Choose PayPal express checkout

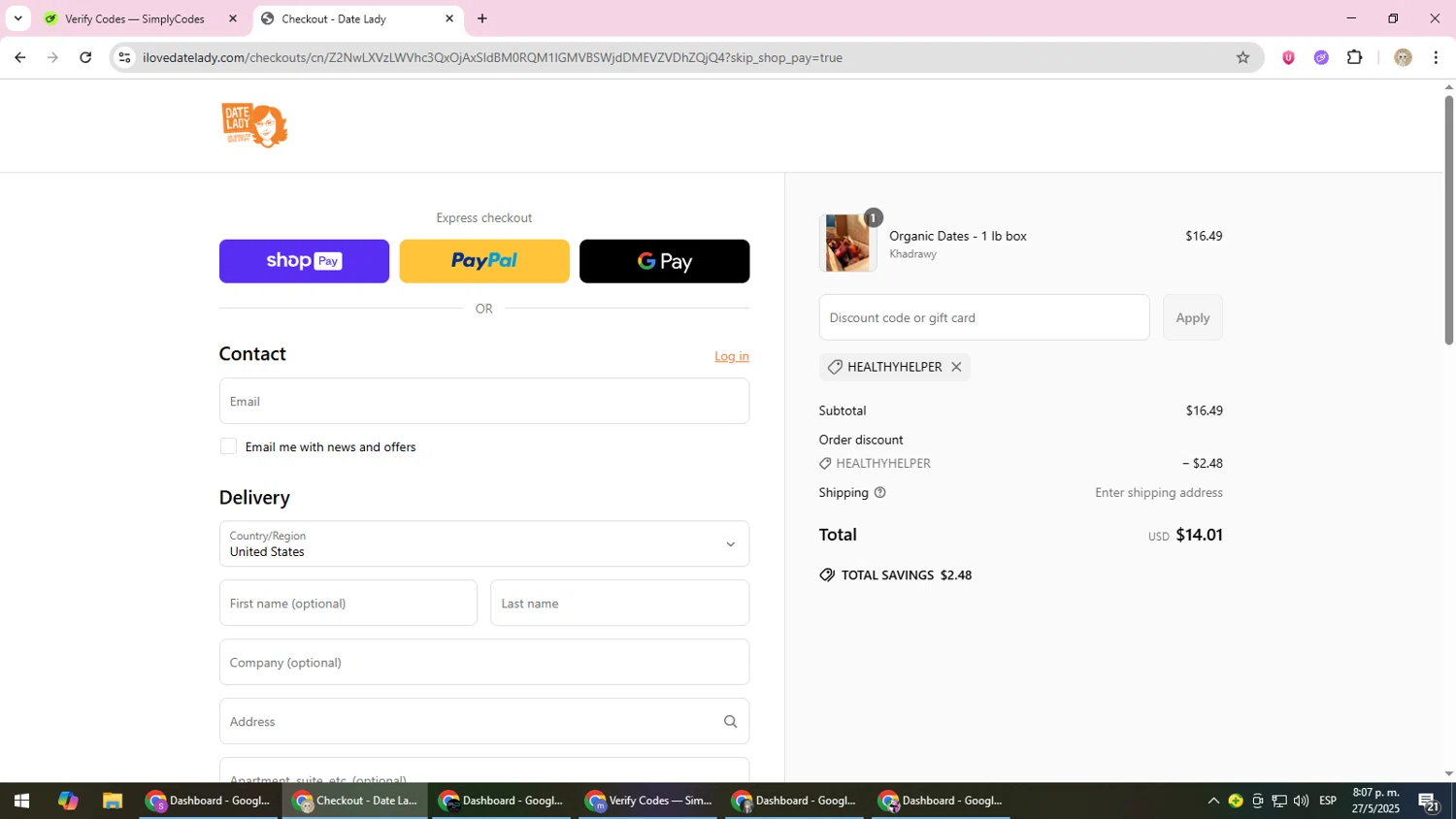[484, 261]
